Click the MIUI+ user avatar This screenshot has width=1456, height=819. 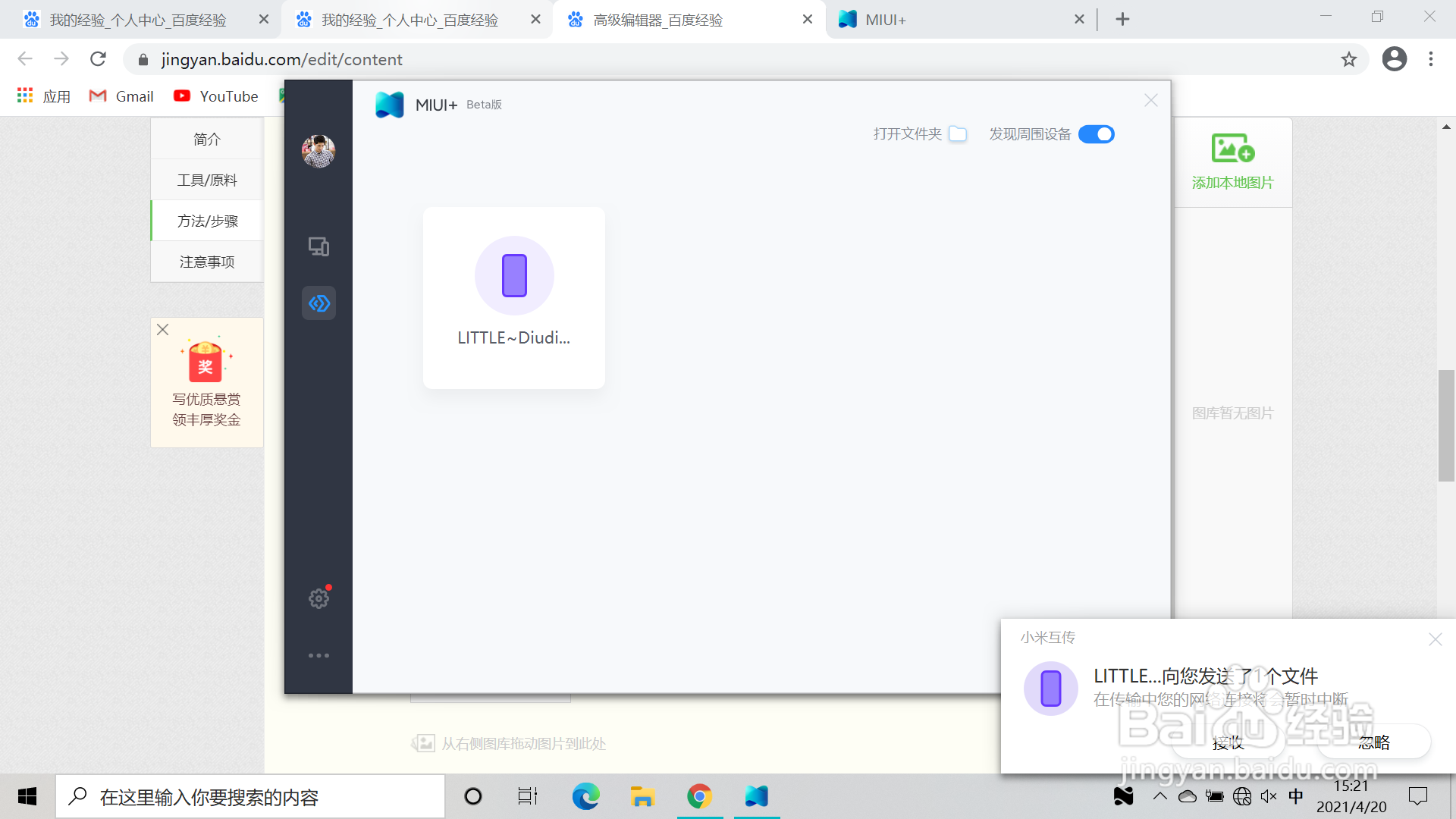[318, 152]
